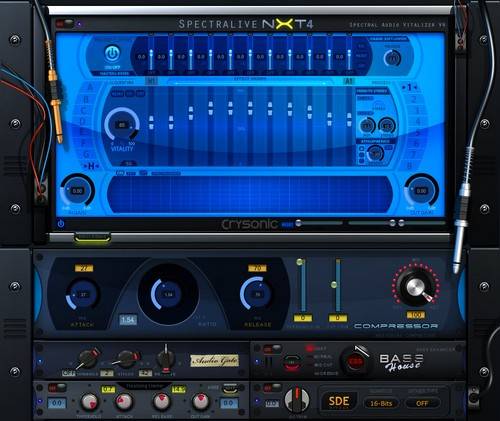Click the red Bass House knob
500x421 pixels.
click(x=355, y=361)
